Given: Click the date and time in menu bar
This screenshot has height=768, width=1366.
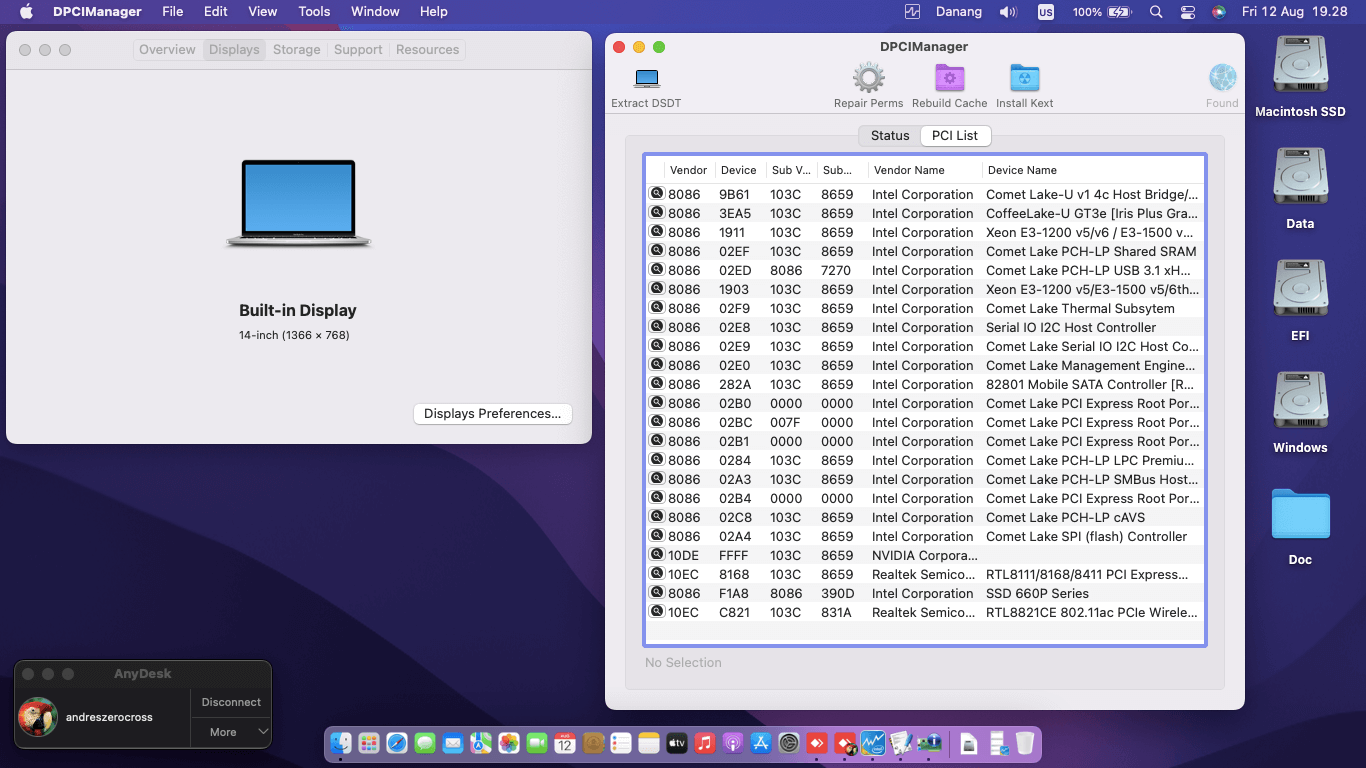Looking at the screenshot, I should (x=1294, y=12).
